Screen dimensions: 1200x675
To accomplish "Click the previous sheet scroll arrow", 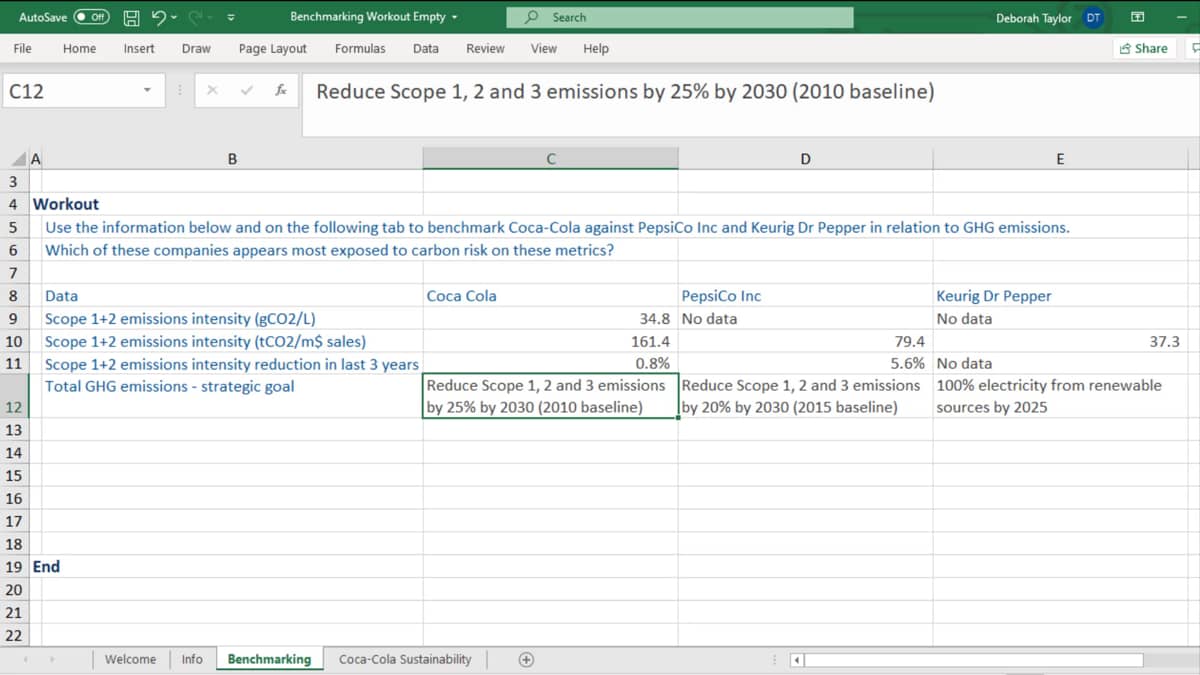I will pos(27,659).
